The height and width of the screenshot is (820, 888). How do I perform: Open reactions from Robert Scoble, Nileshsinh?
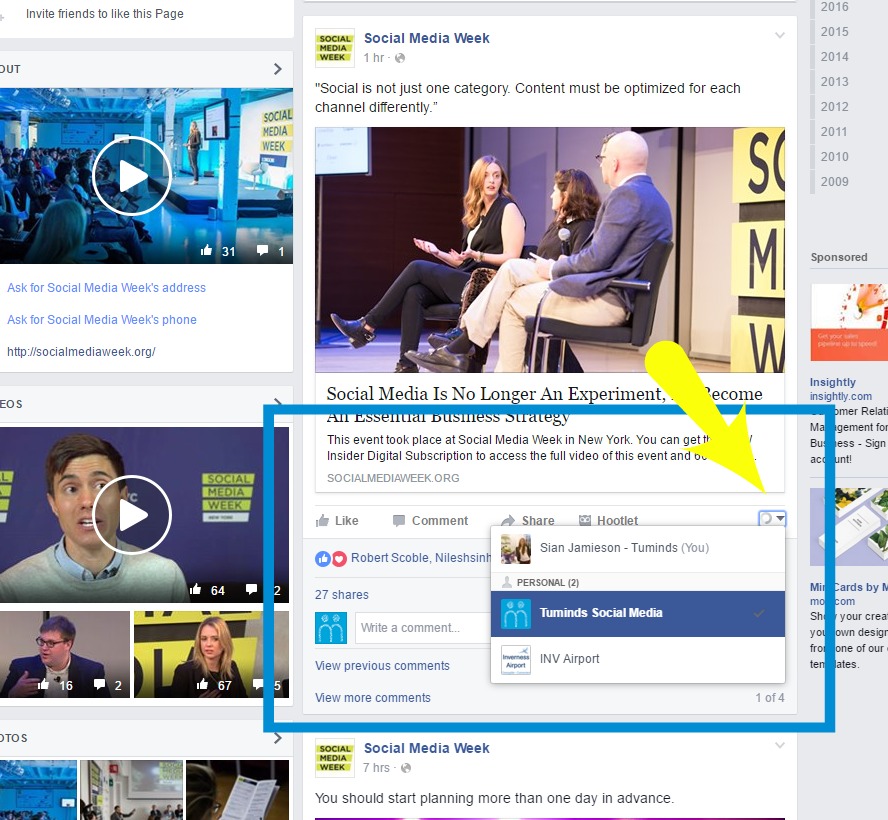[x=421, y=558]
